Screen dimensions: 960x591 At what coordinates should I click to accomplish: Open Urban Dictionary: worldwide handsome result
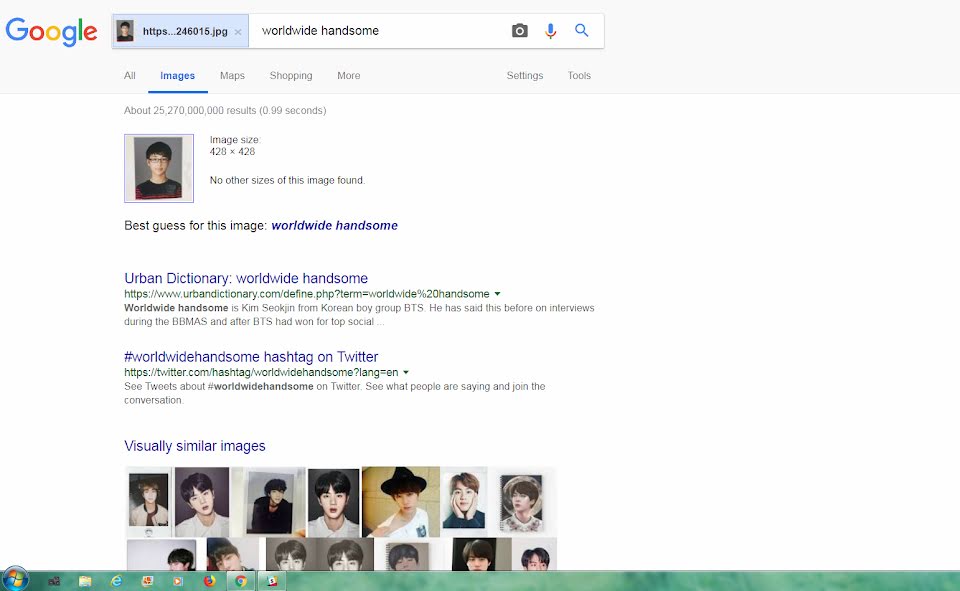[x=246, y=278]
